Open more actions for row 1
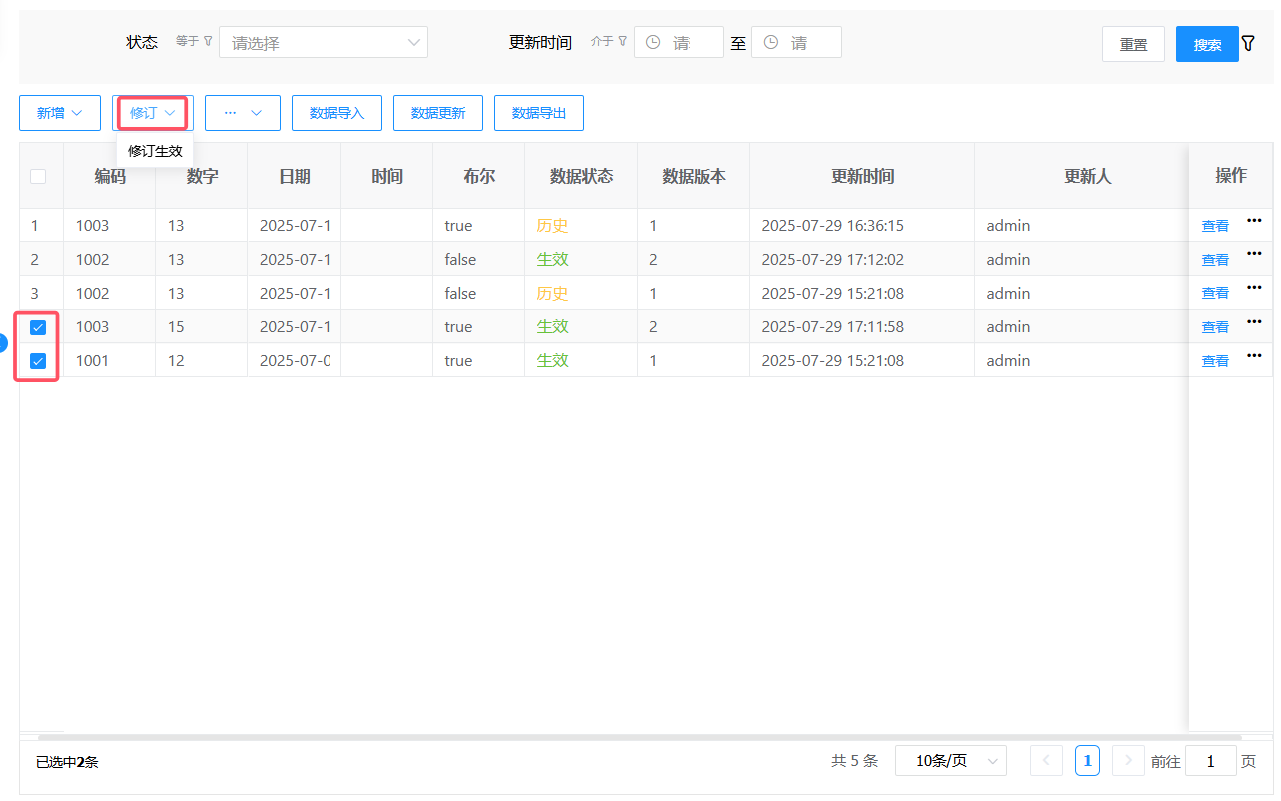 [1253, 221]
